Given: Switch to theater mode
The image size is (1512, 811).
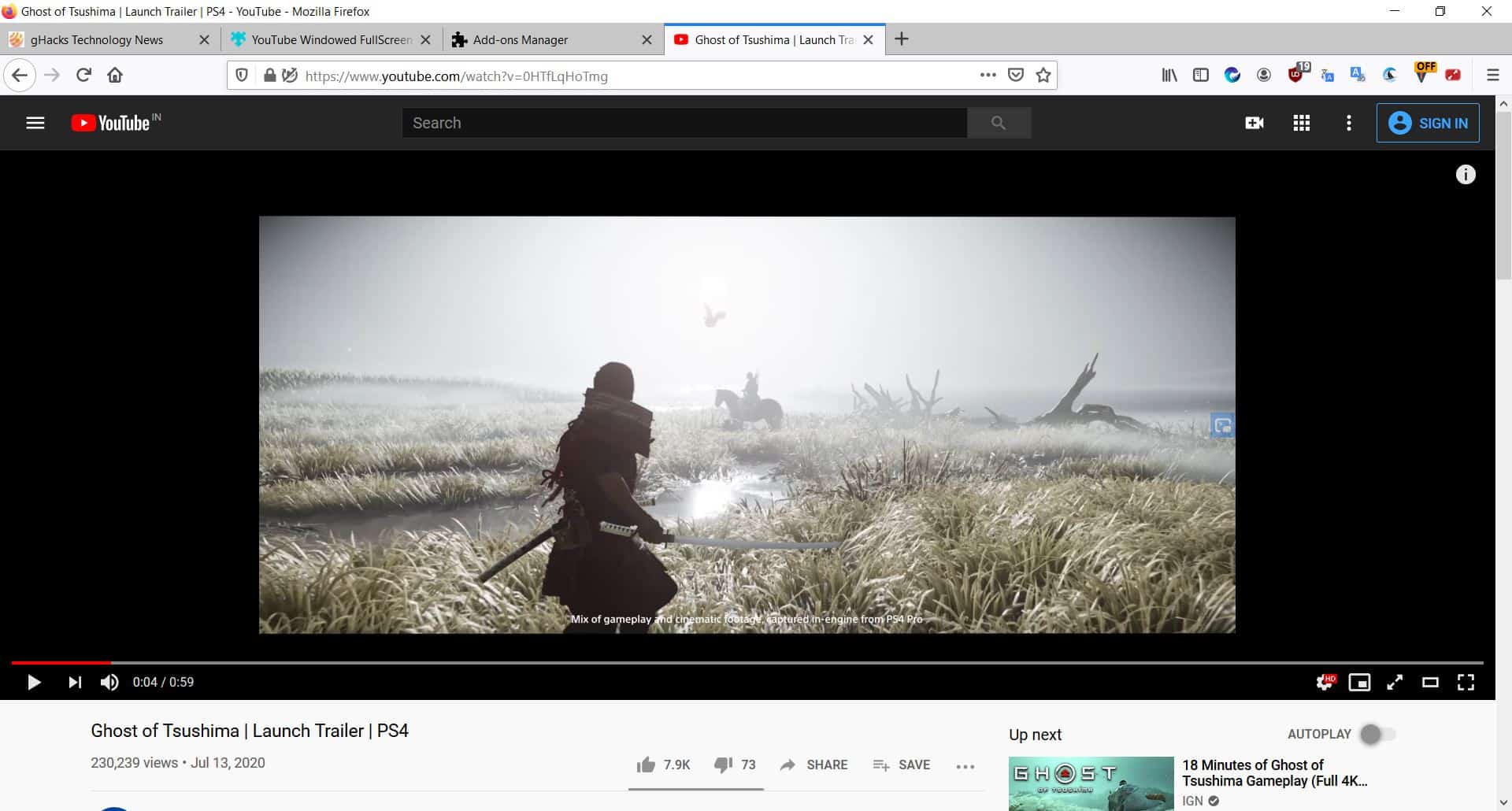Looking at the screenshot, I should click(1430, 682).
